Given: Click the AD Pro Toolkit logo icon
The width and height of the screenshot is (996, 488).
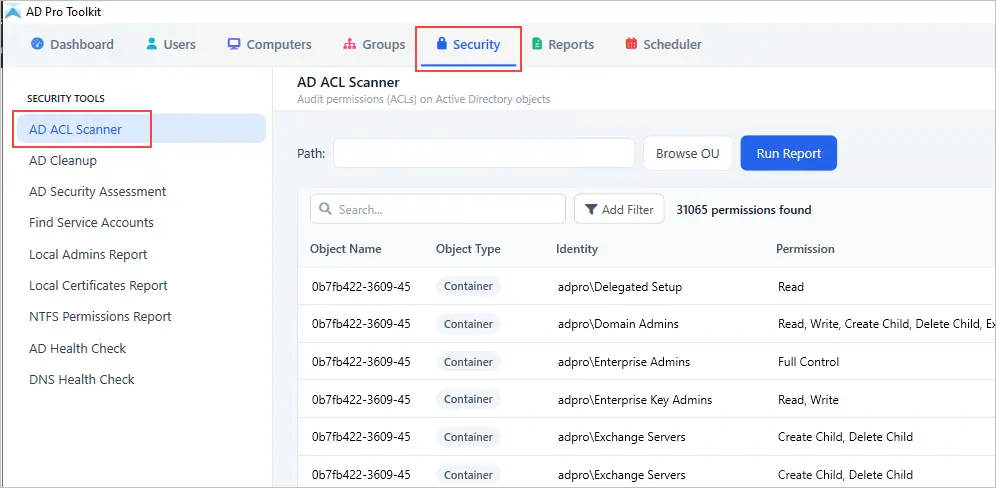Looking at the screenshot, I should (13, 11).
